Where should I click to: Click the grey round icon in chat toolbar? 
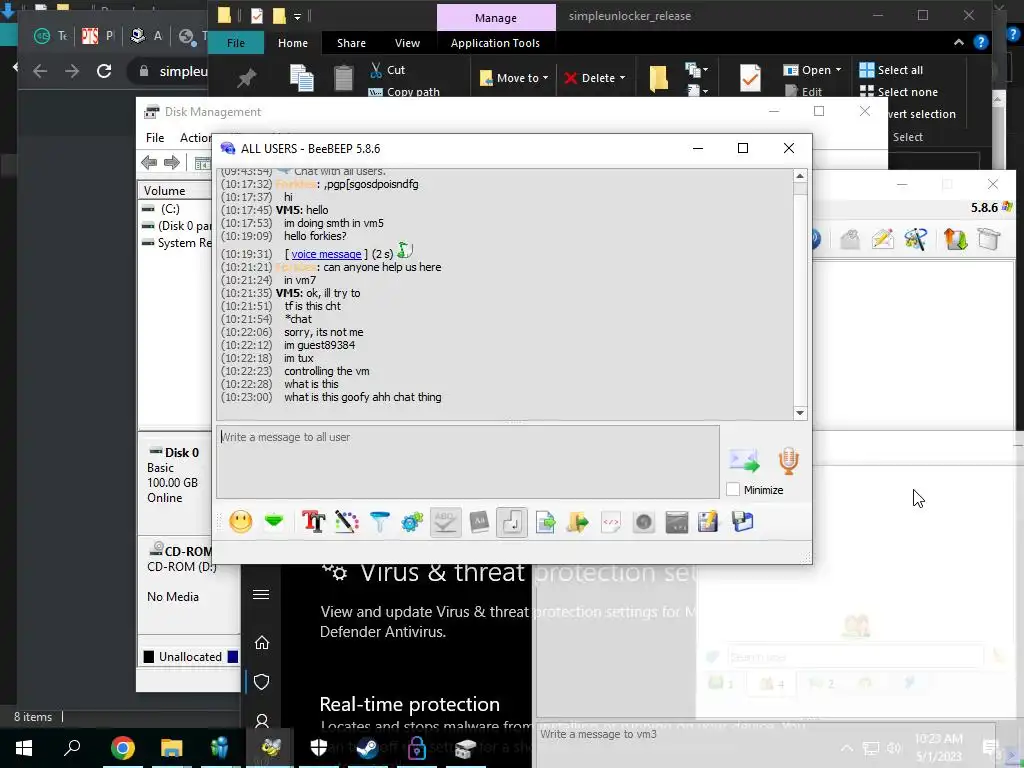(644, 522)
